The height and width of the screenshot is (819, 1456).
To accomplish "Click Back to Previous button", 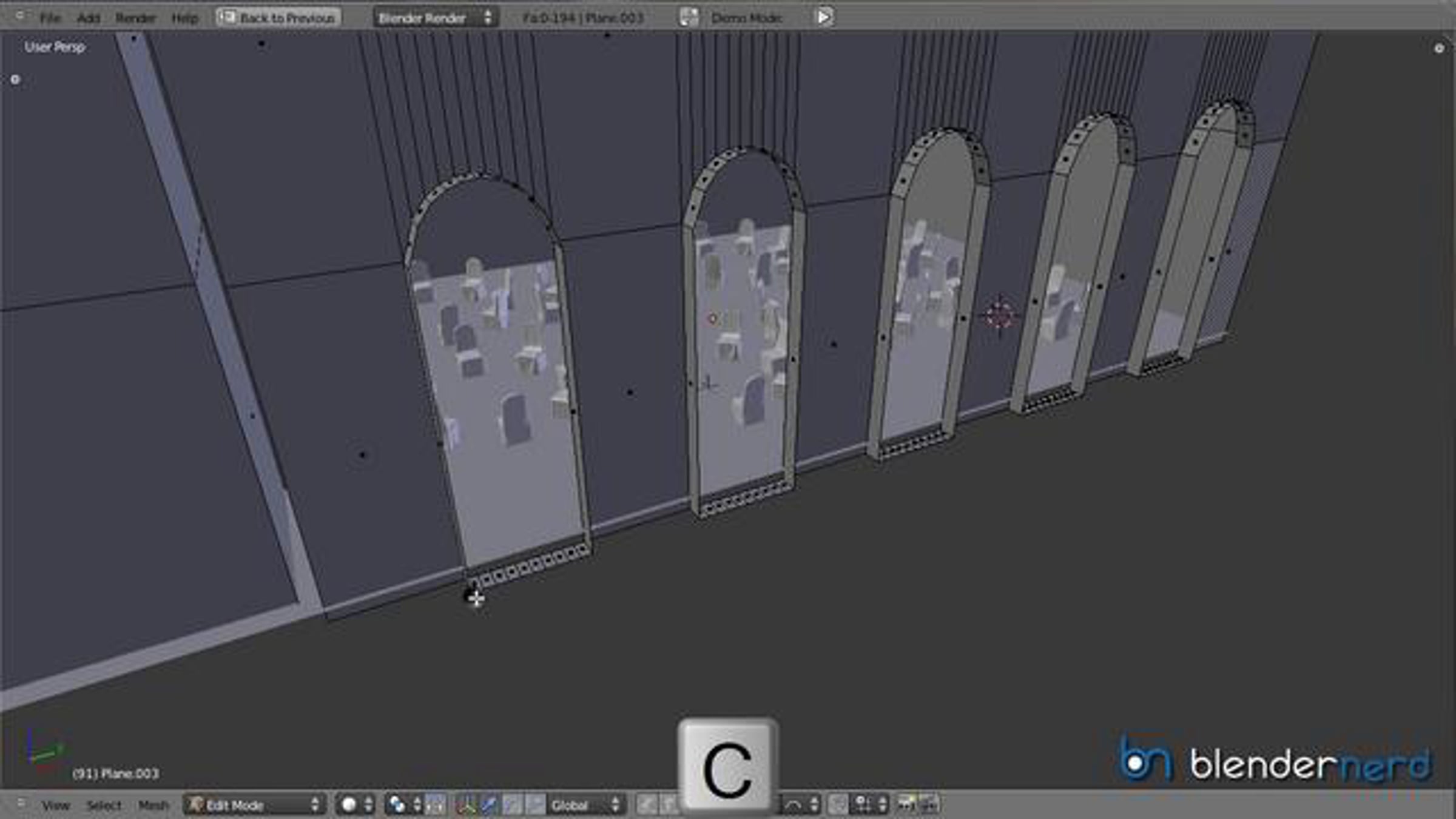I will pos(278,18).
